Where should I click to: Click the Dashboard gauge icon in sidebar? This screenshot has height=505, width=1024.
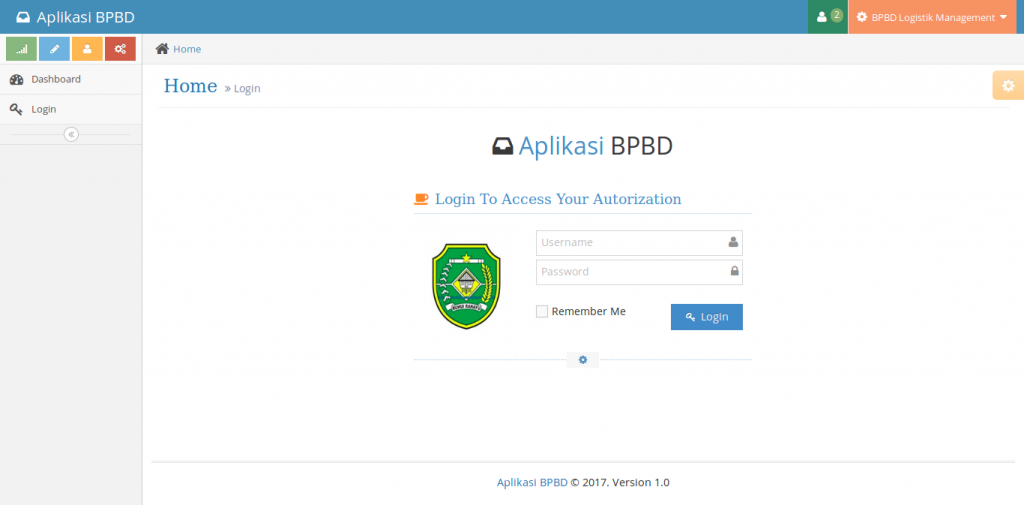(17, 80)
